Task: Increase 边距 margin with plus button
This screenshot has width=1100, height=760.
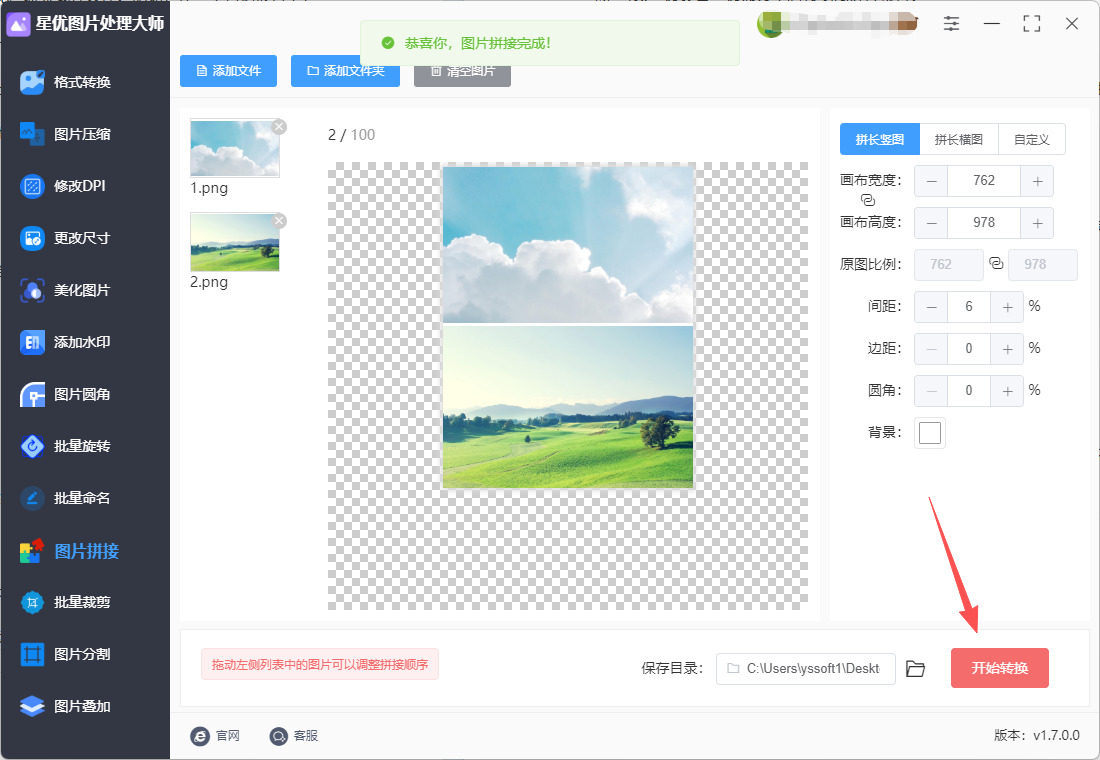Action: pyautogui.click(x=1007, y=349)
